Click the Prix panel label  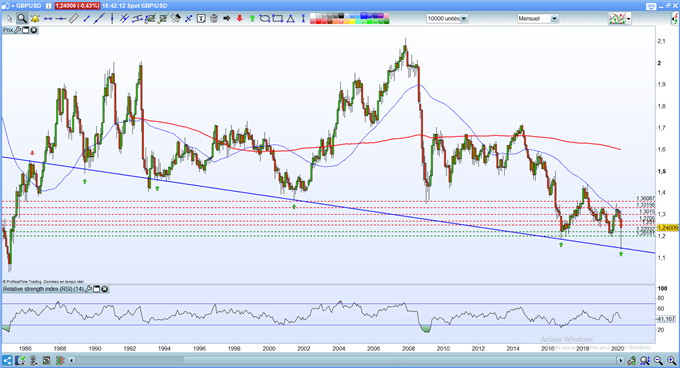click(8, 30)
